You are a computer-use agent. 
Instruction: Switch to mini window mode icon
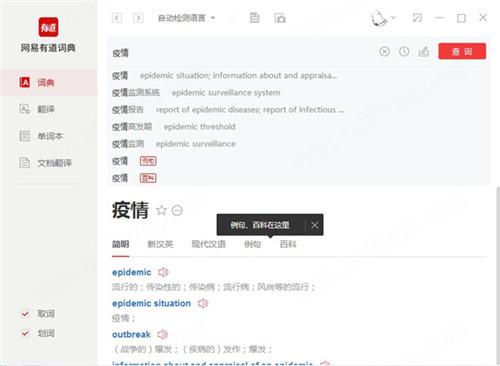tap(417, 18)
